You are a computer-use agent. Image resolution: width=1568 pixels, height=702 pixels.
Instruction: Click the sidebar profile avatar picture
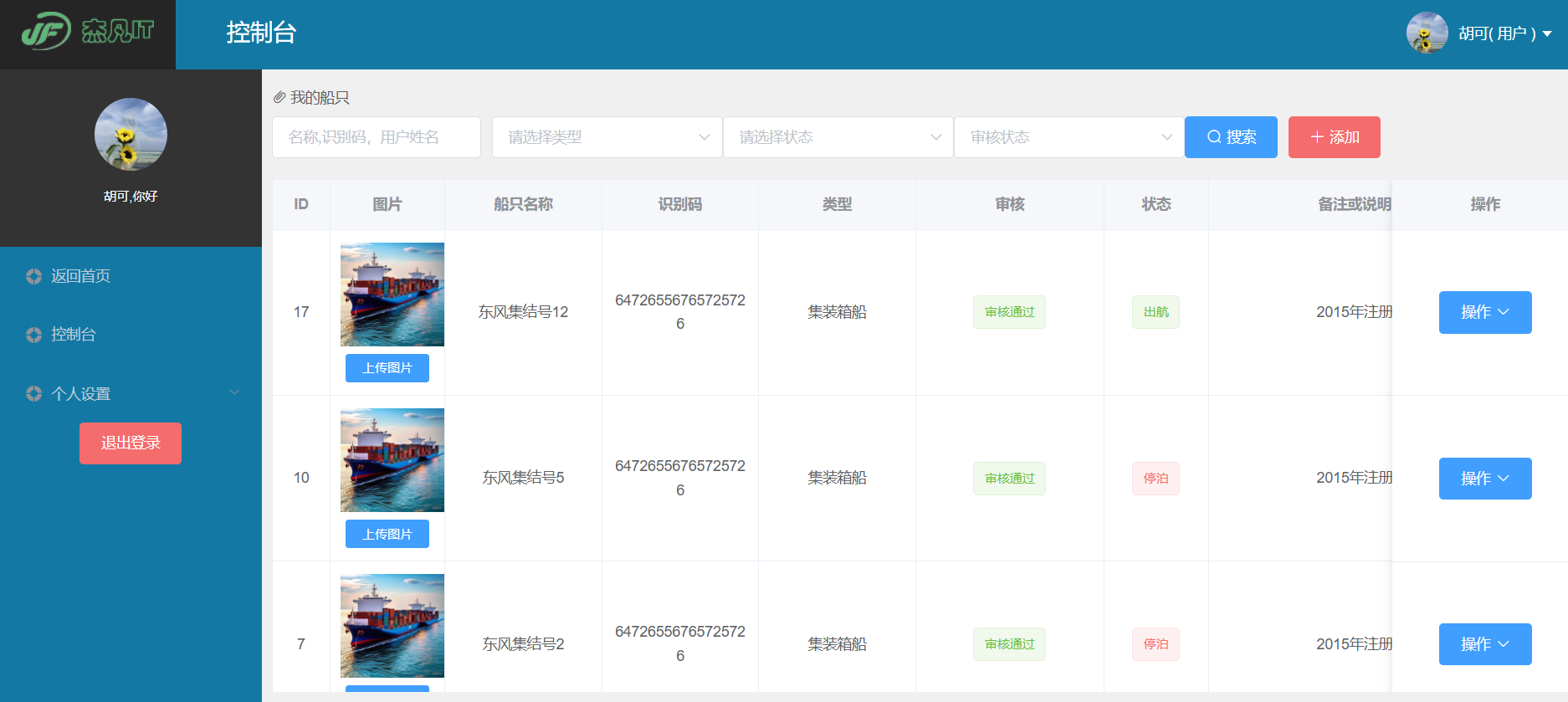(131, 135)
